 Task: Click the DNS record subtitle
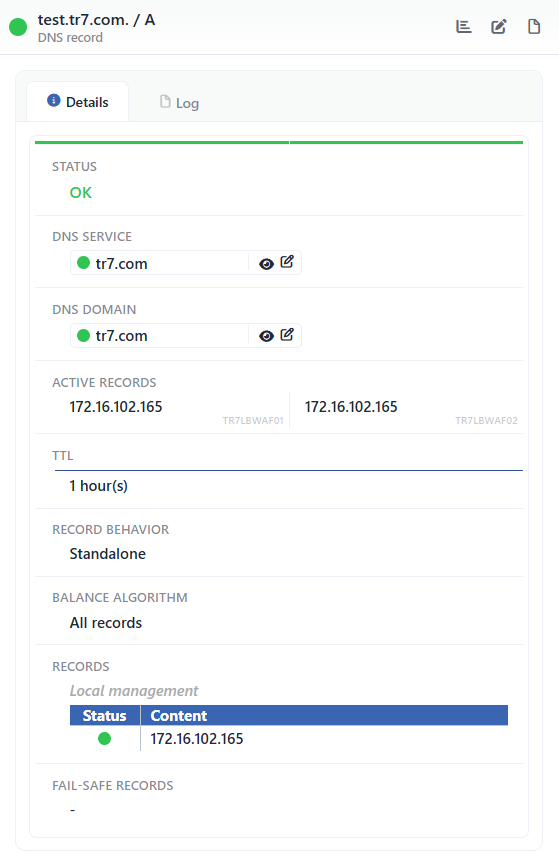point(70,38)
